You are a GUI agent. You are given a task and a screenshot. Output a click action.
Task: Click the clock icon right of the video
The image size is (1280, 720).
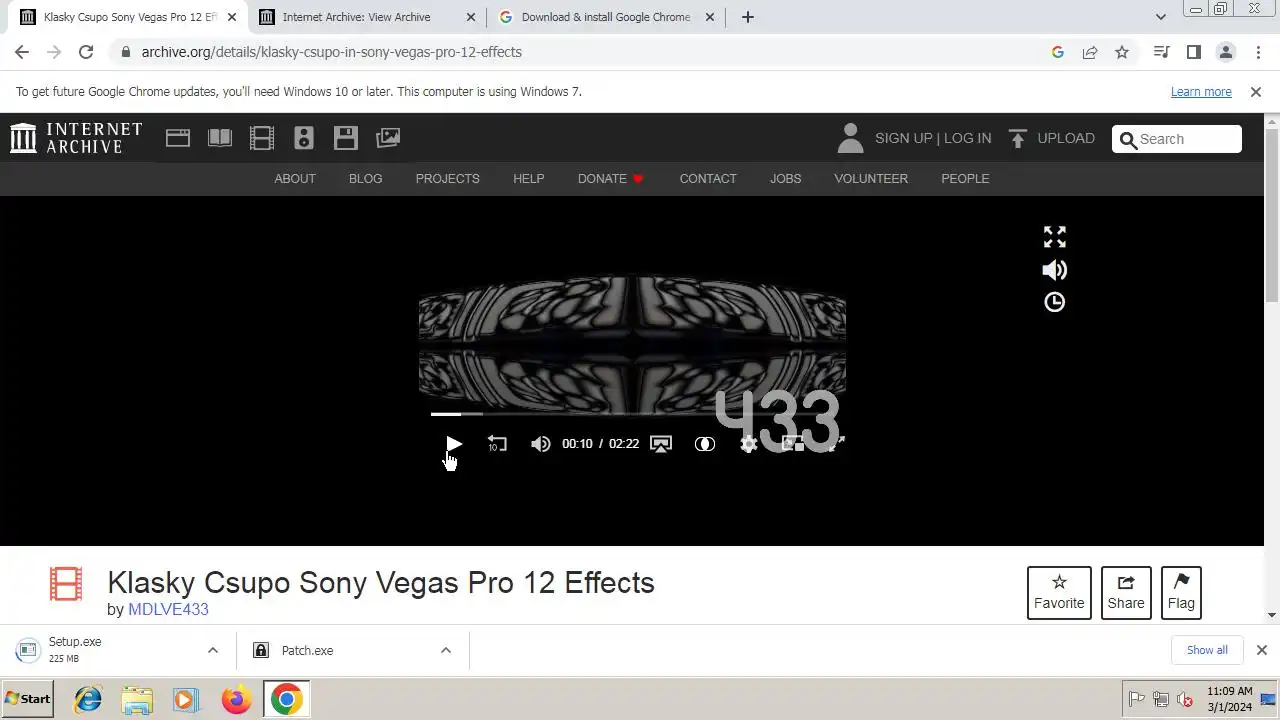tap(1055, 302)
